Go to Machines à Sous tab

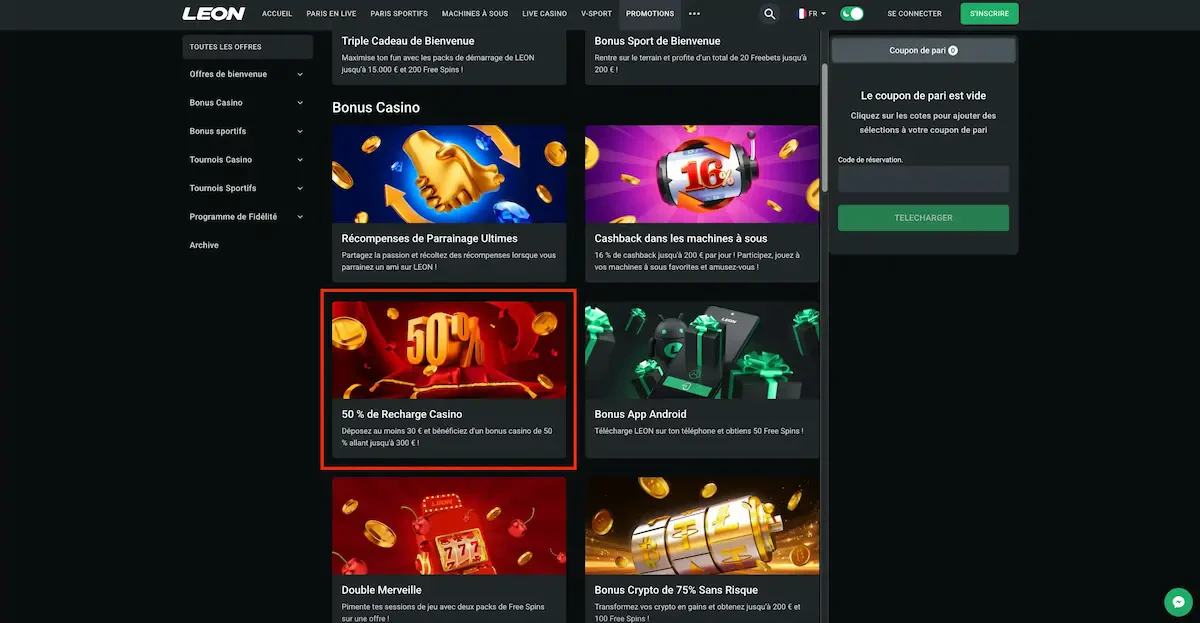pos(474,14)
